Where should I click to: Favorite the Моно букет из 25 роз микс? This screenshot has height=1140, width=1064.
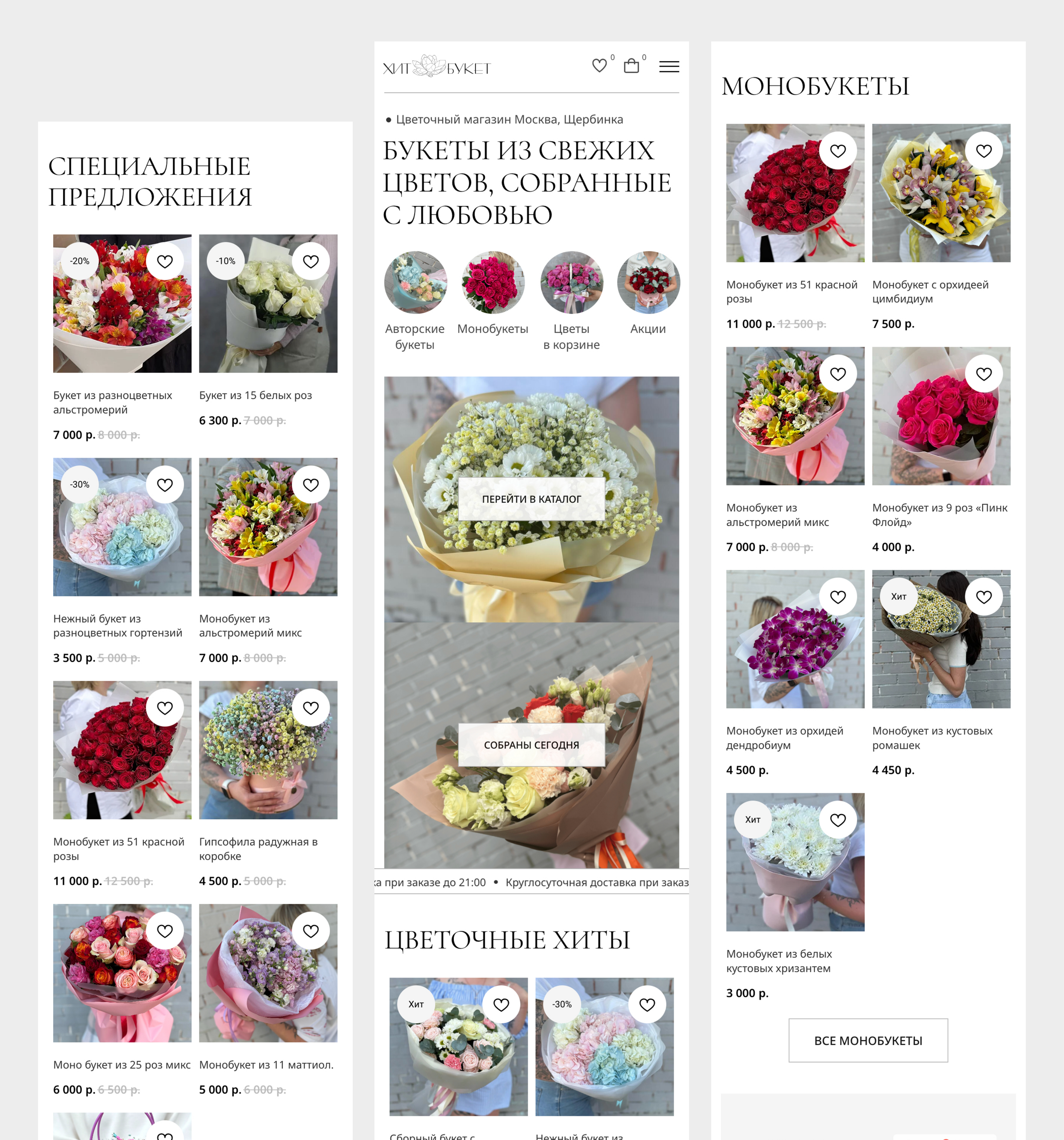165,931
